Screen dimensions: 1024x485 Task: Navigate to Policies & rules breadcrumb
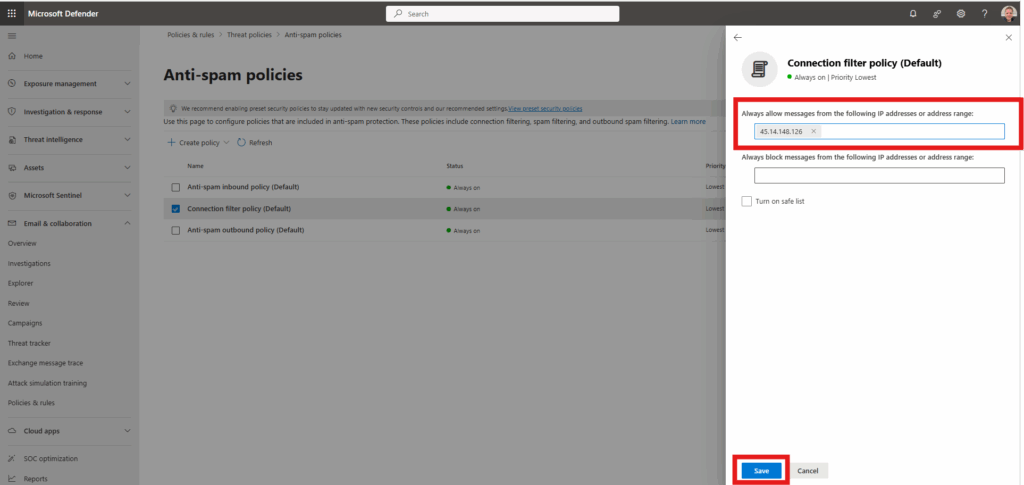191,35
